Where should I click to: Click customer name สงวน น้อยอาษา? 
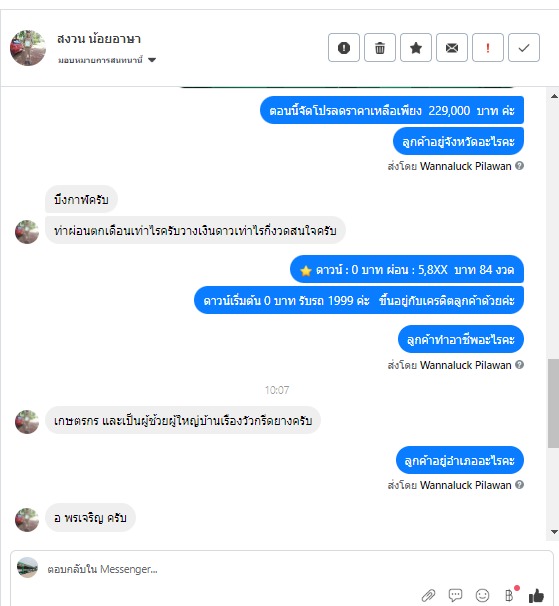point(99,39)
